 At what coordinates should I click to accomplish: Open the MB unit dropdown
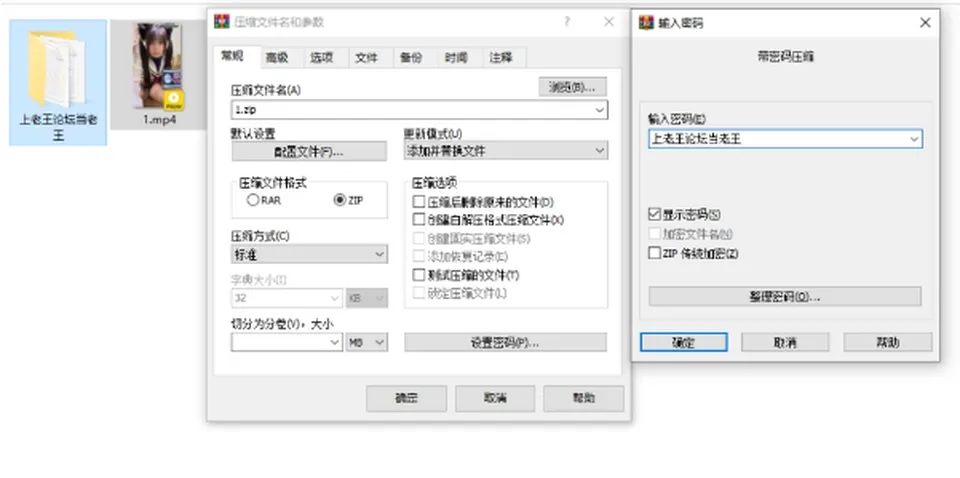point(367,343)
